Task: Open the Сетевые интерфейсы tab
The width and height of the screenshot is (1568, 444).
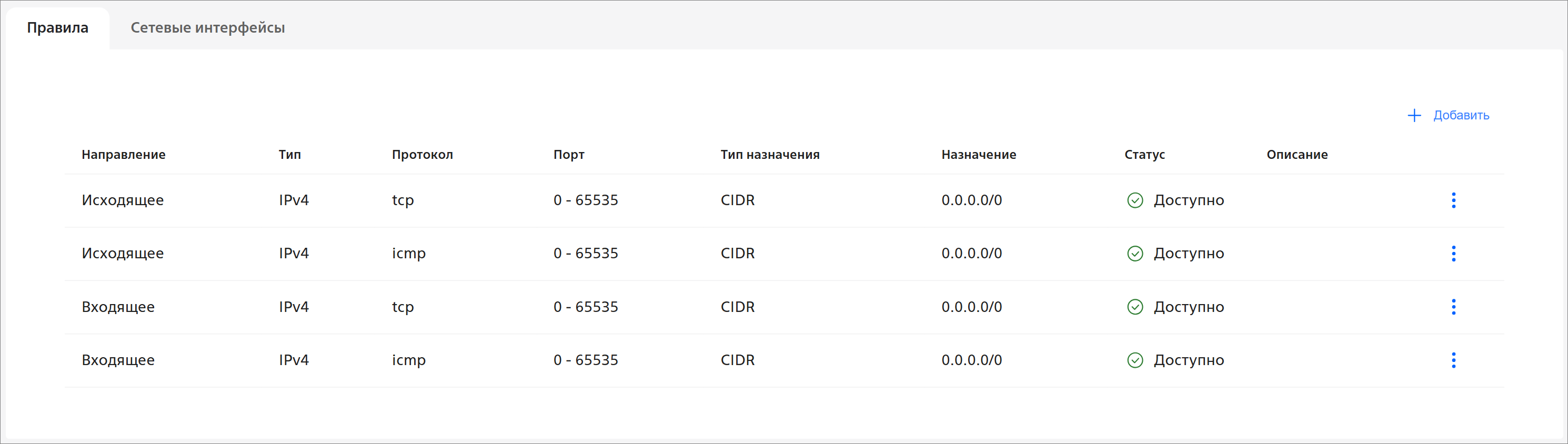Action: tap(207, 28)
